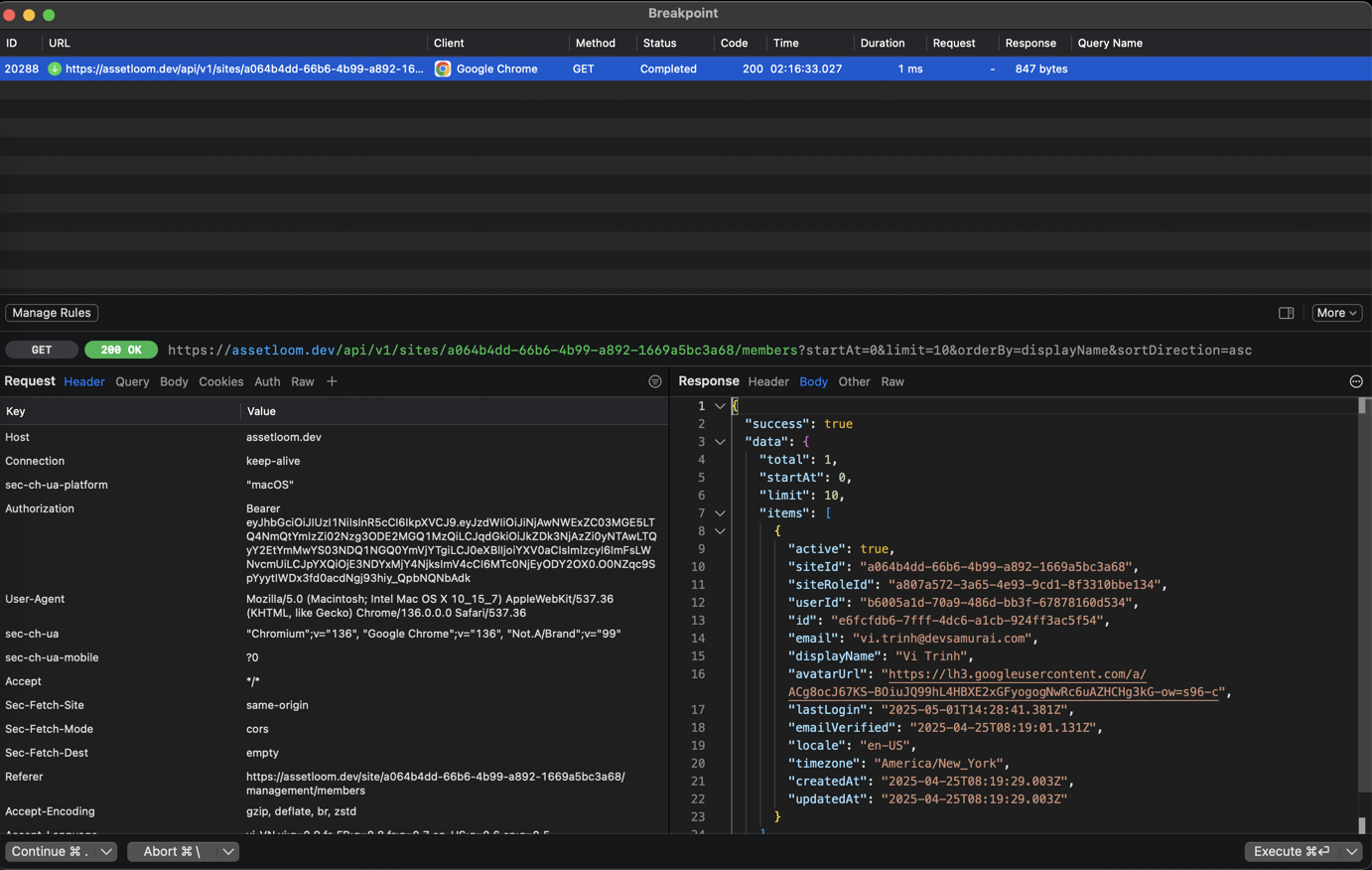Switch to the Request Raw tab

coord(303,381)
